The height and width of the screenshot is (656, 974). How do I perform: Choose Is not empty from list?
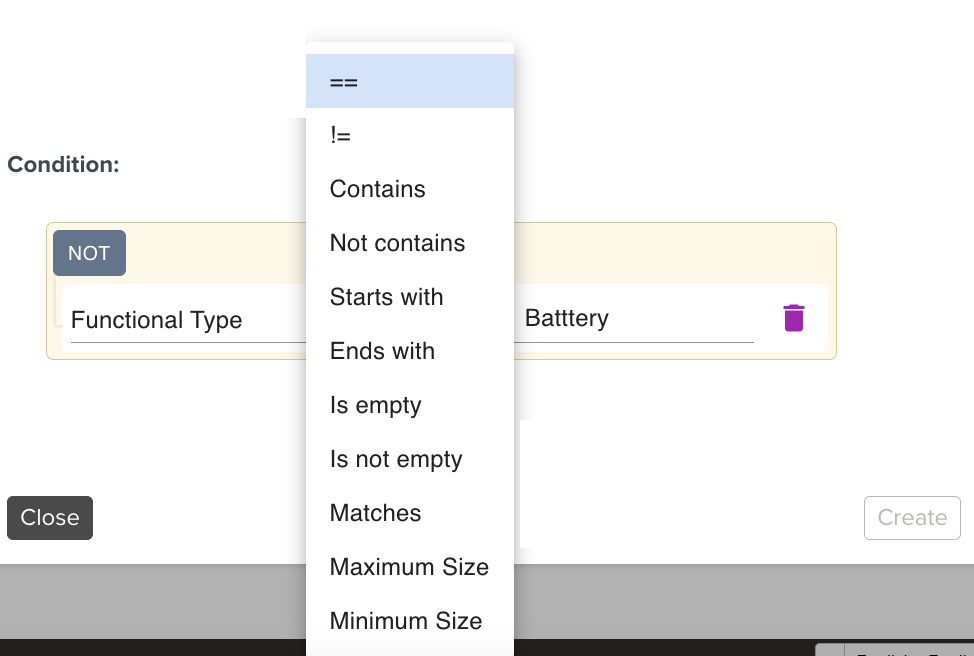click(x=409, y=459)
